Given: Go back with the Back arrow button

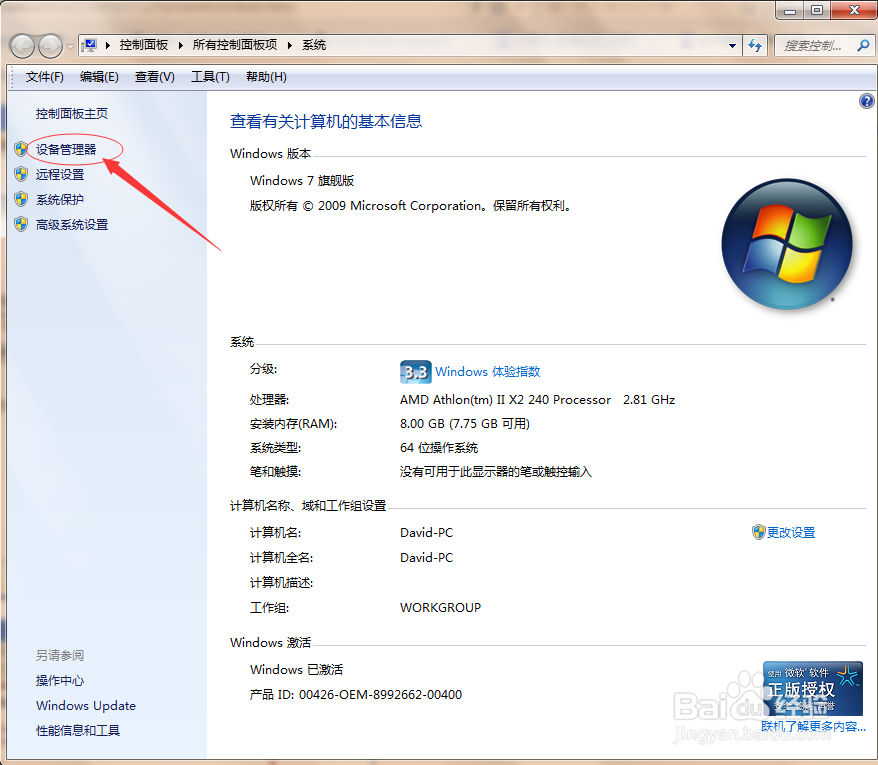Looking at the screenshot, I should click(22, 46).
